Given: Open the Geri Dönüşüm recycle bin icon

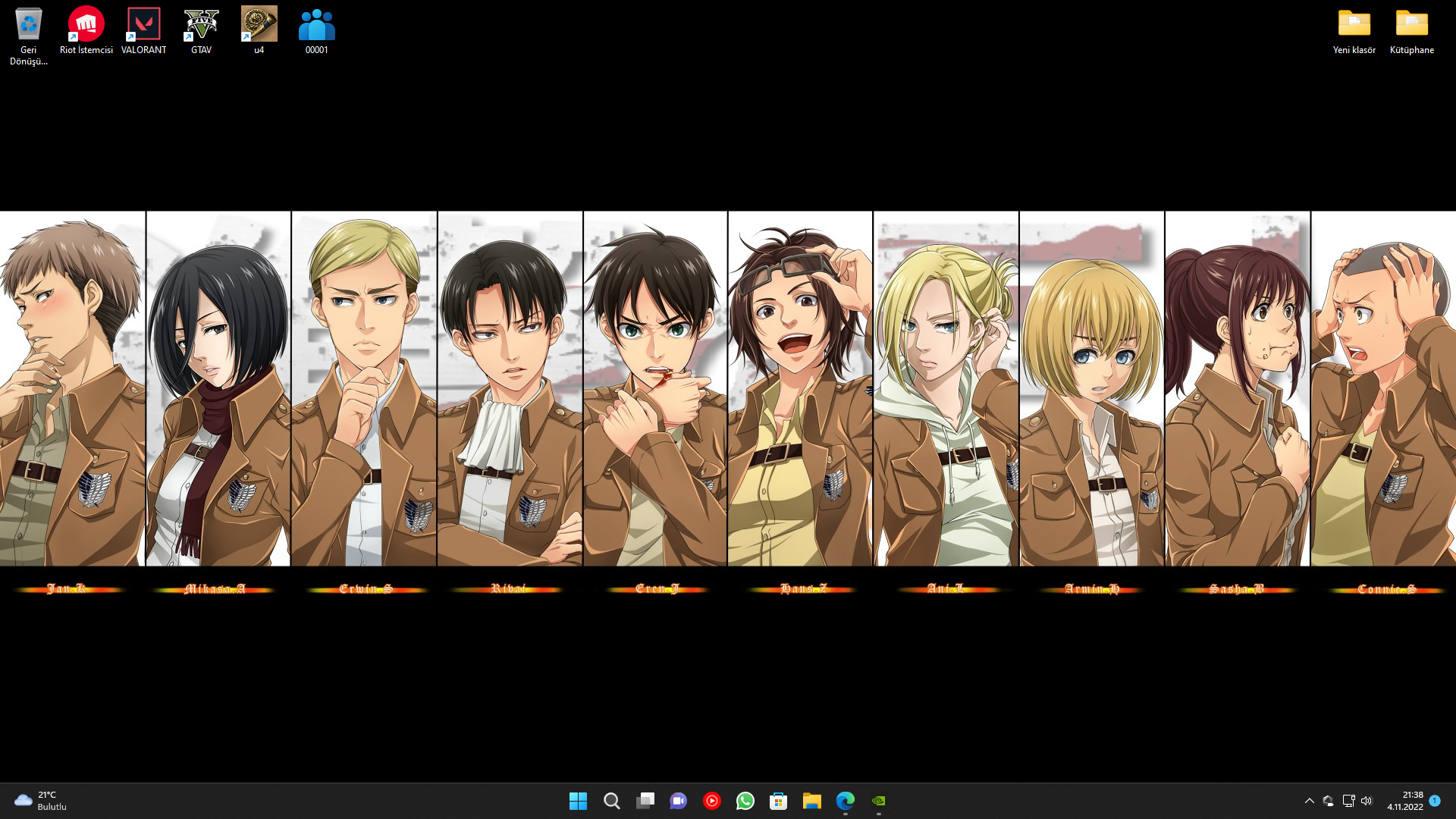Looking at the screenshot, I should coord(29,36).
